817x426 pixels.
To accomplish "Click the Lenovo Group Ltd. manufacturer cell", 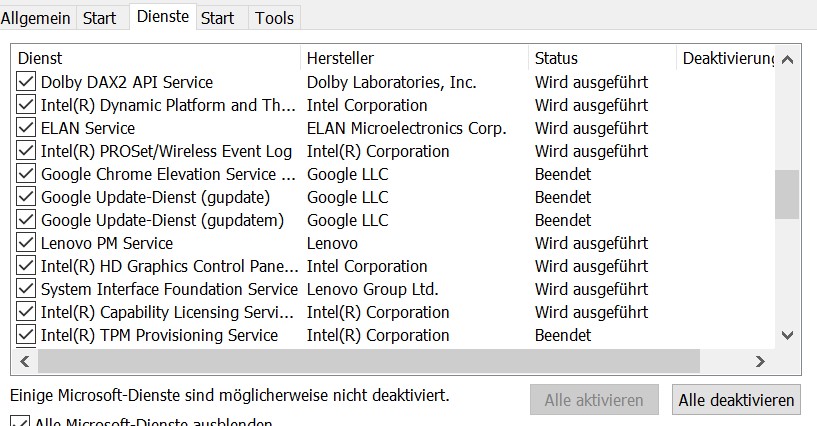I will coord(372,289).
